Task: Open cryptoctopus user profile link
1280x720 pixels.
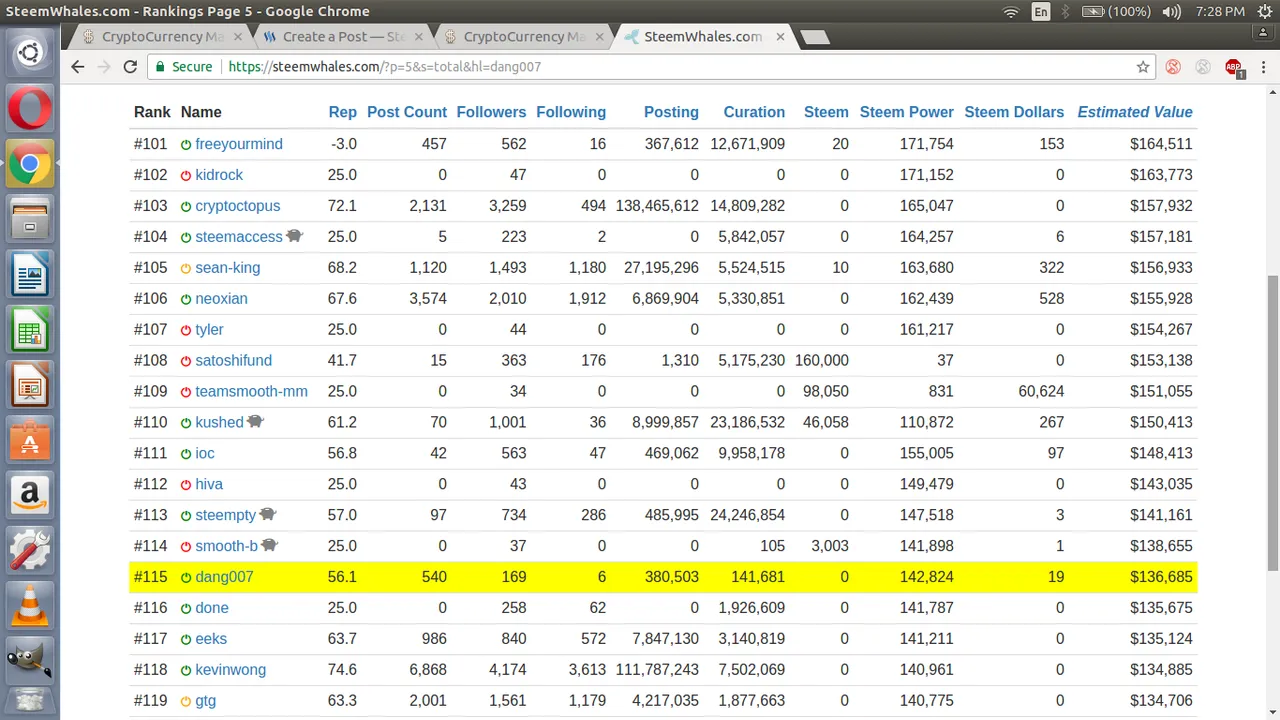Action: 238,206
